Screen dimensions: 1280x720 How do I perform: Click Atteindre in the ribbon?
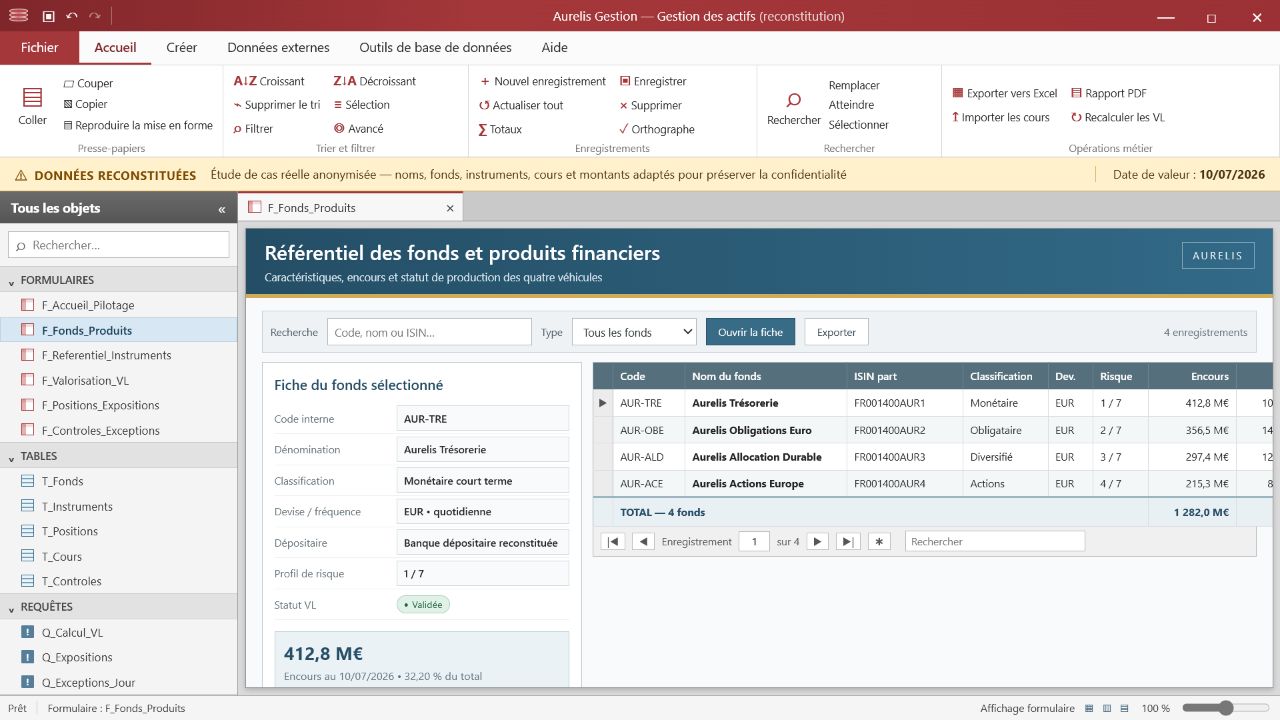click(x=851, y=105)
